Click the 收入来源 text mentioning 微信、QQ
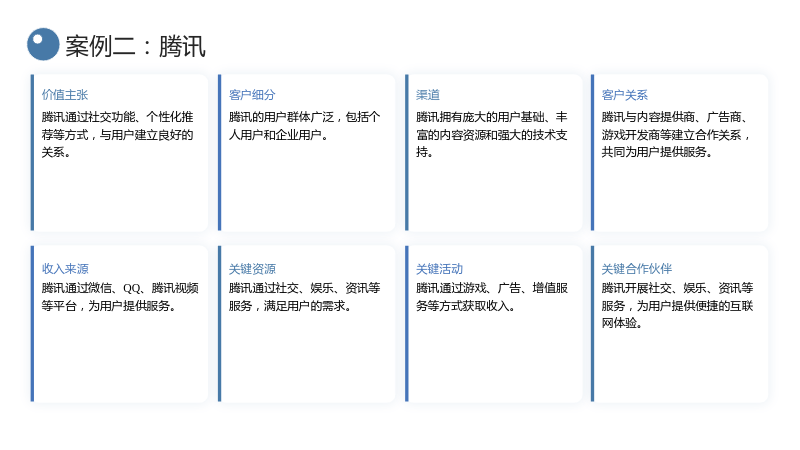 (x=120, y=297)
